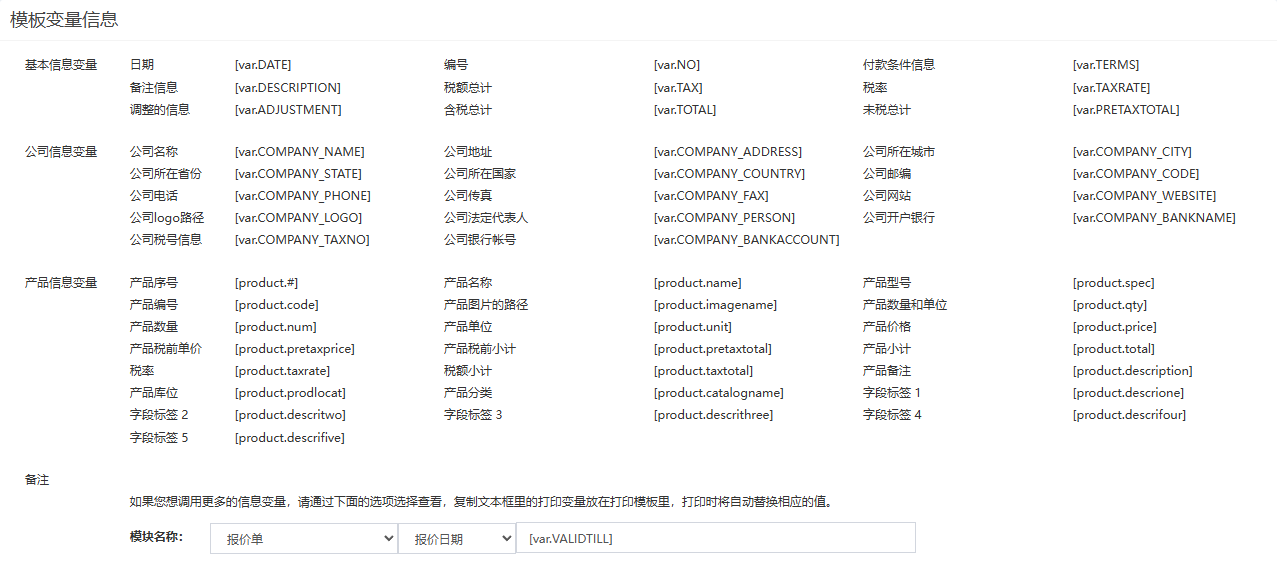
Task: Select the [product.price] variable text
Action: pos(1115,327)
